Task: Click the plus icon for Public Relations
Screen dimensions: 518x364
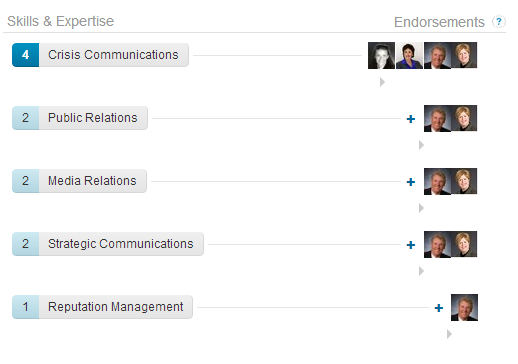Action: click(411, 119)
